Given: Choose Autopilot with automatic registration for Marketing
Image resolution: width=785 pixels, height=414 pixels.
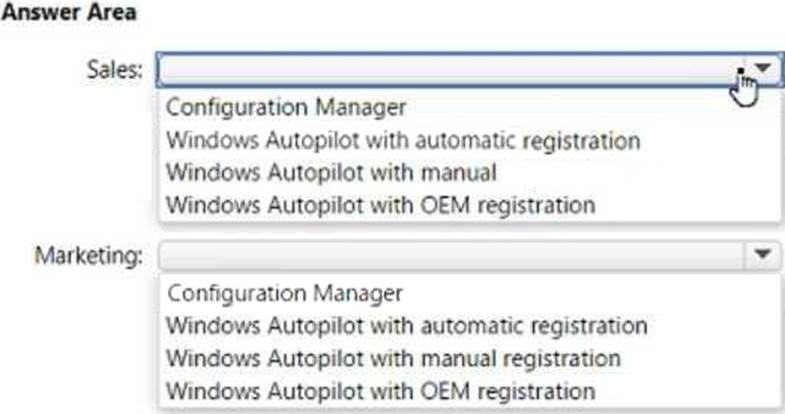Looking at the screenshot, I should (406, 326).
